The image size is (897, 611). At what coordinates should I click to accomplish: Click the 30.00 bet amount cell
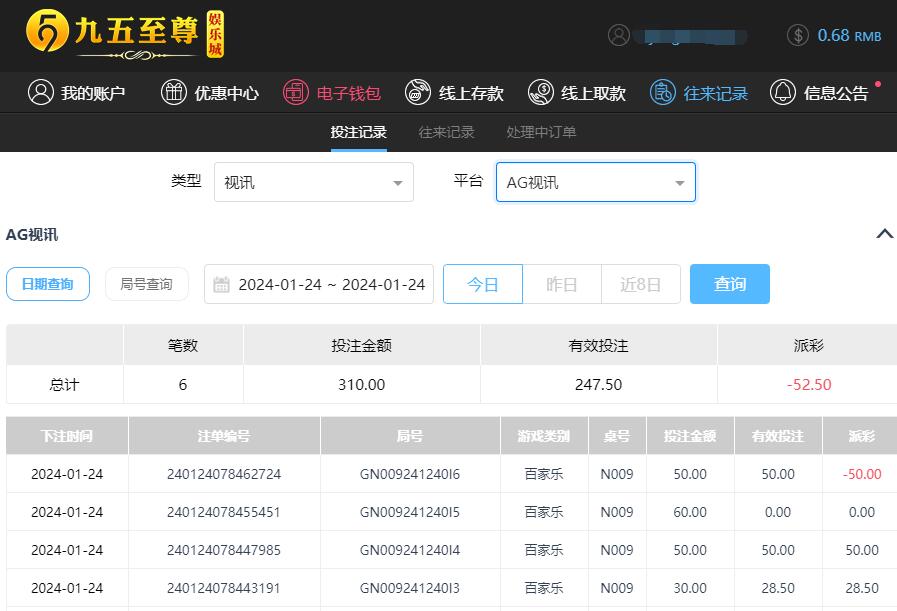tap(690, 588)
